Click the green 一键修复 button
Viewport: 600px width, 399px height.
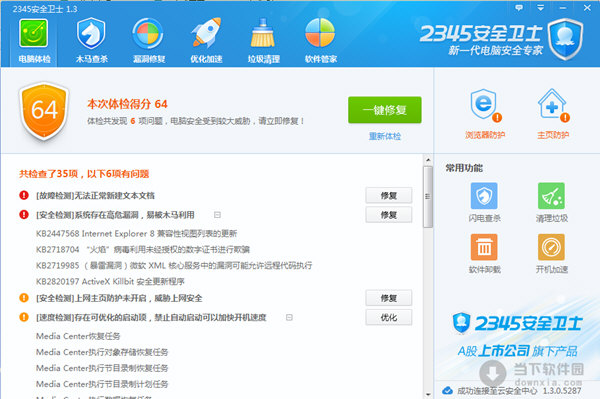pyautogui.click(x=385, y=110)
